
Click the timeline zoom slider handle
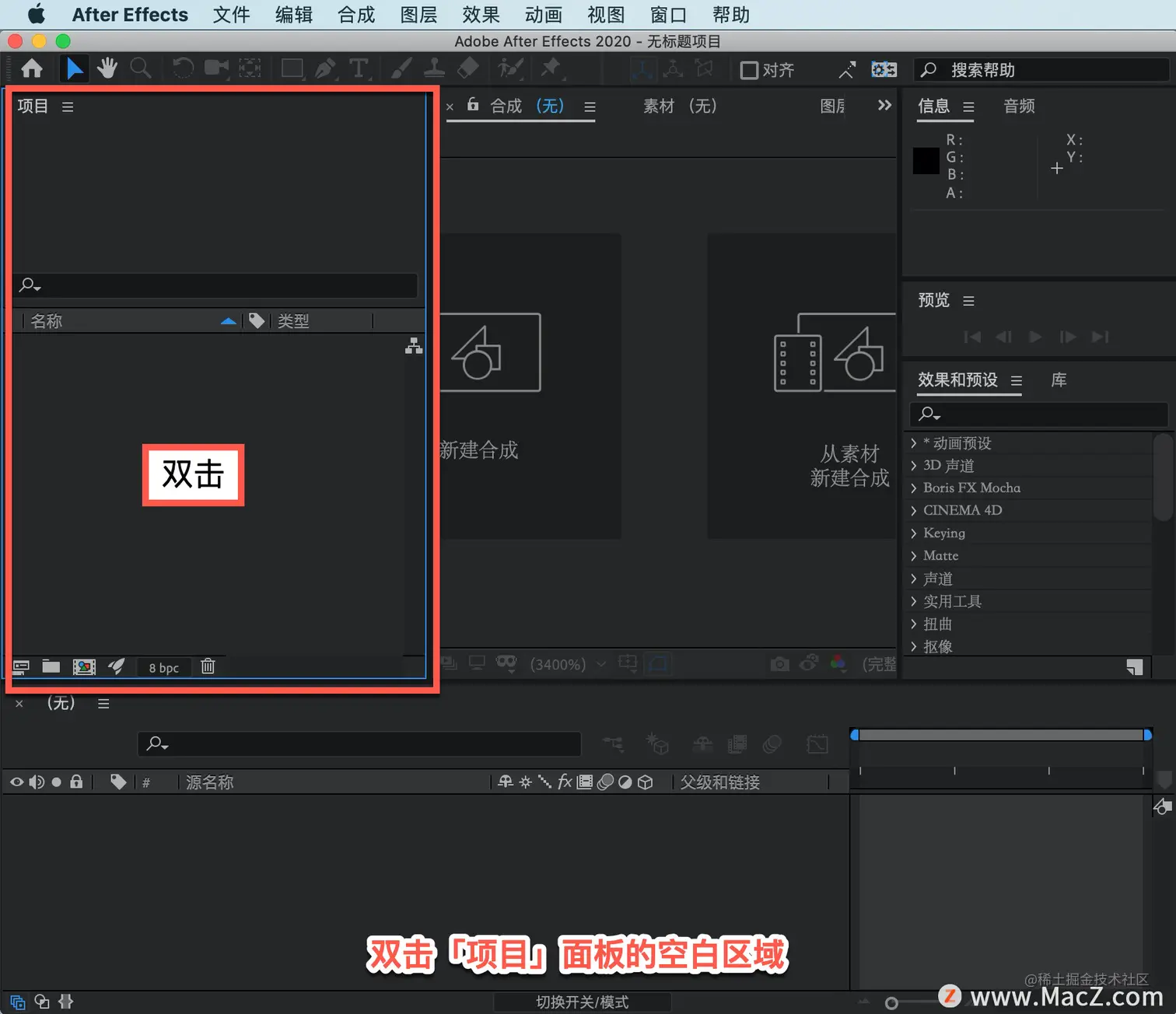(x=892, y=1003)
